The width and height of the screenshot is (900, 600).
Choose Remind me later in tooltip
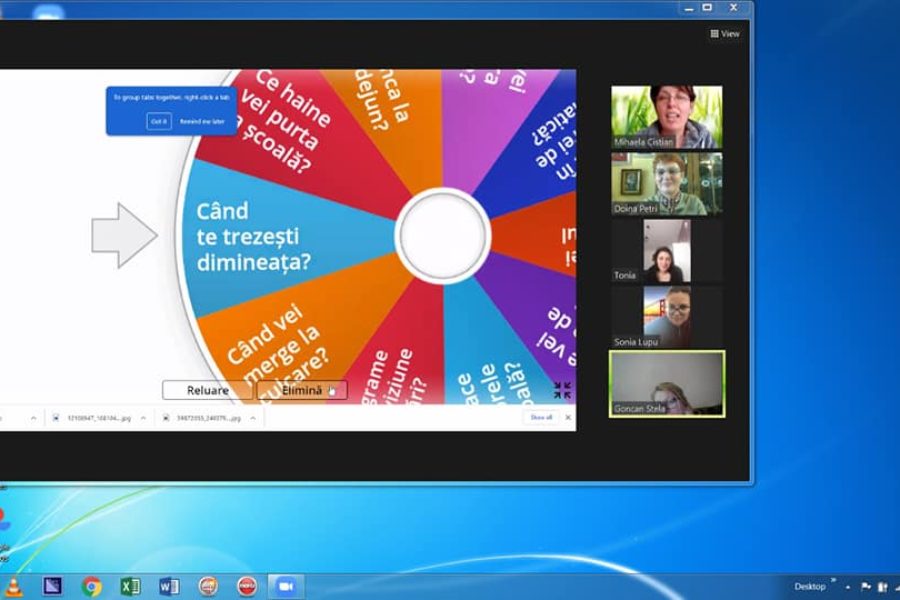[x=202, y=121]
